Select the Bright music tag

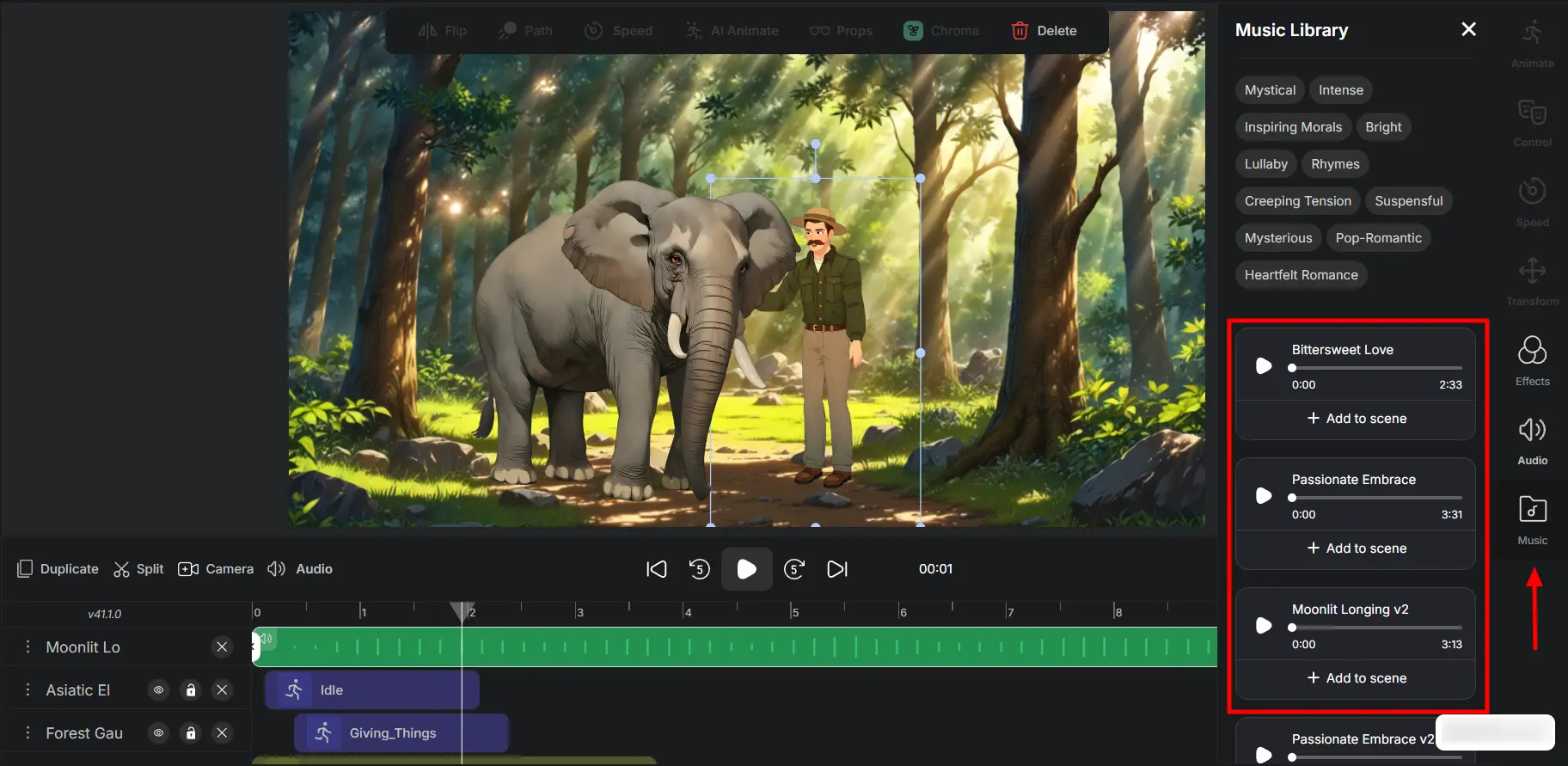click(x=1383, y=127)
